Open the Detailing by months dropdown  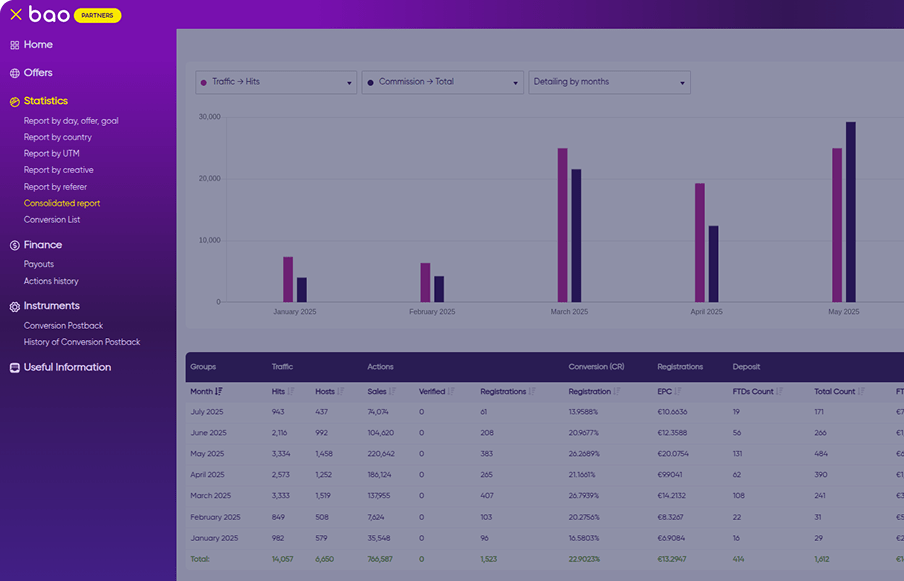click(x=609, y=82)
